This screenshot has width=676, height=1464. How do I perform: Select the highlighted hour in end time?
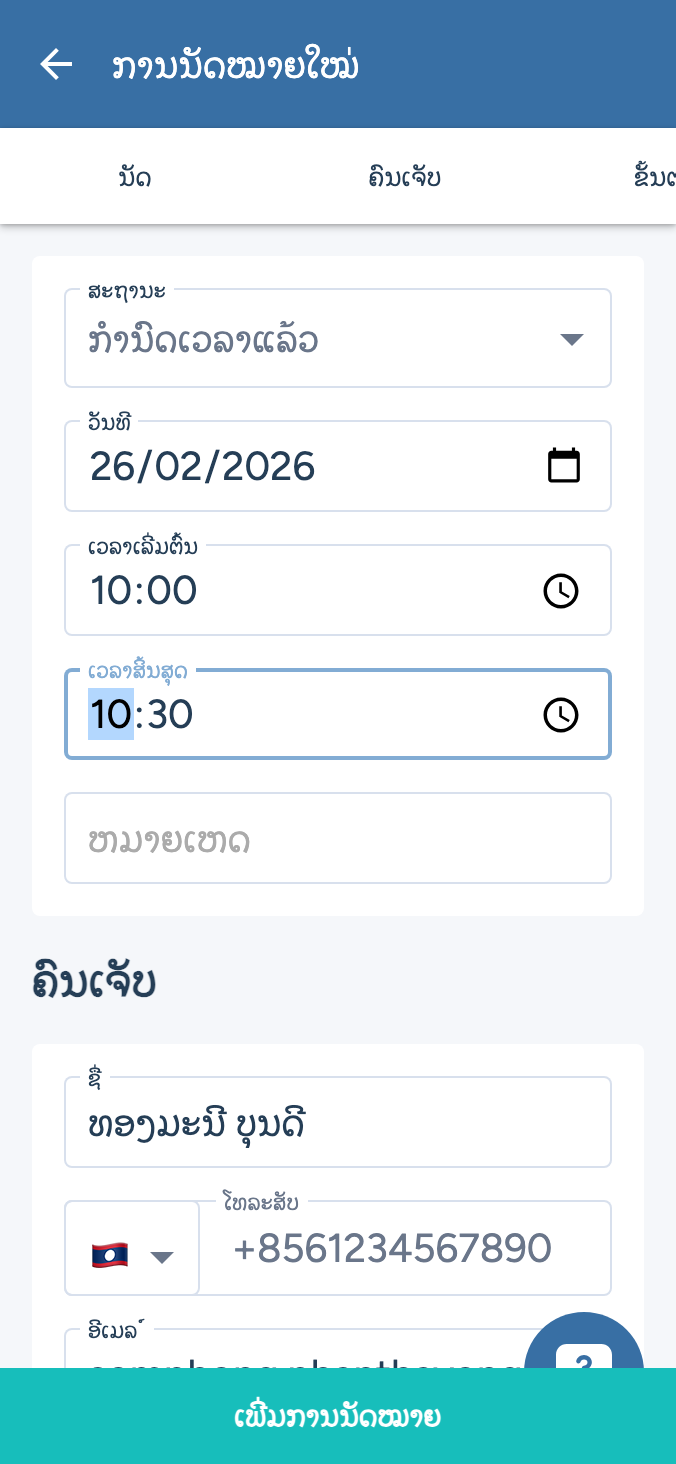point(110,715)
